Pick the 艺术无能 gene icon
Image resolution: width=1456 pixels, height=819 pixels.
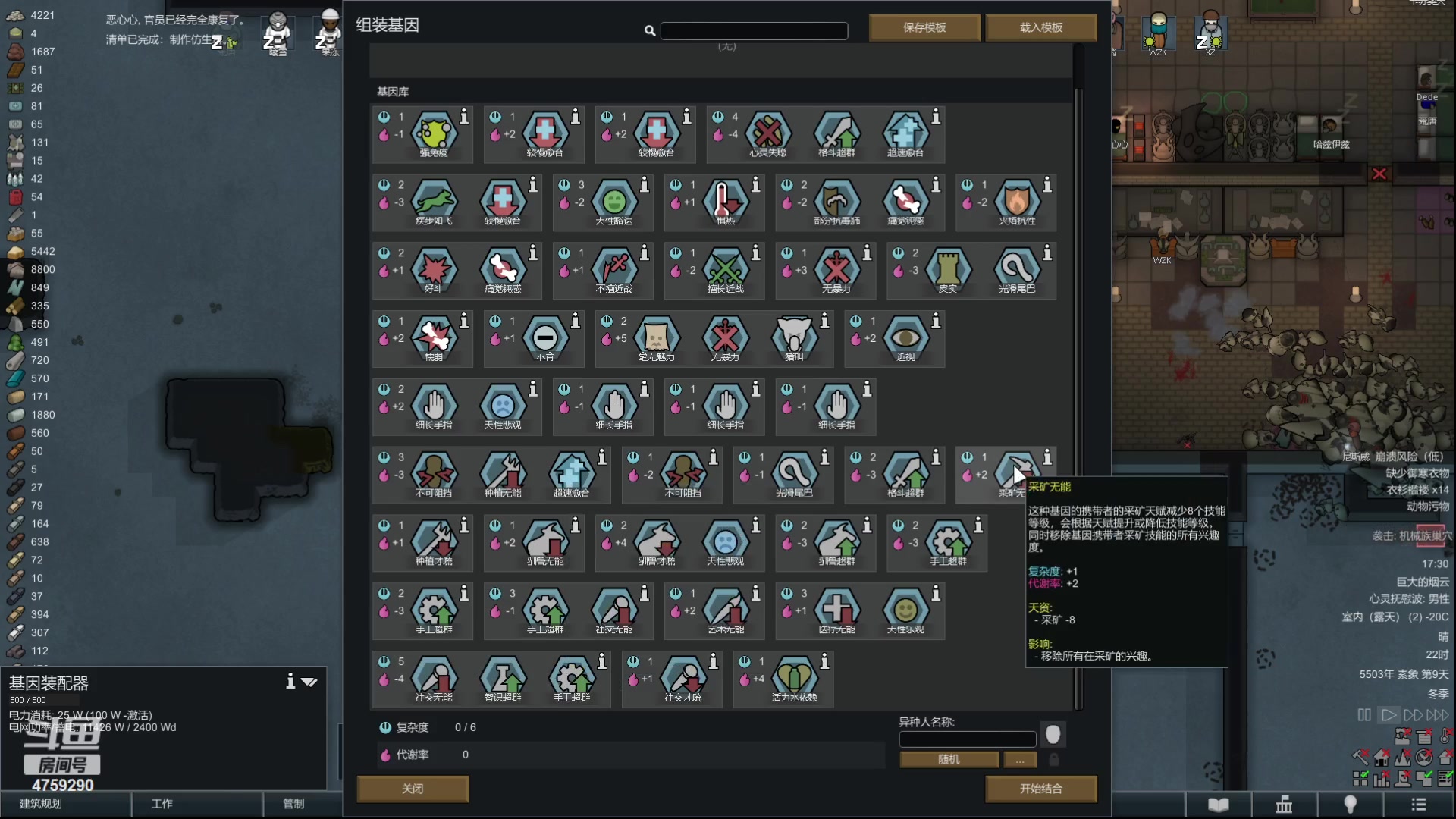click(x=725, y=610)
